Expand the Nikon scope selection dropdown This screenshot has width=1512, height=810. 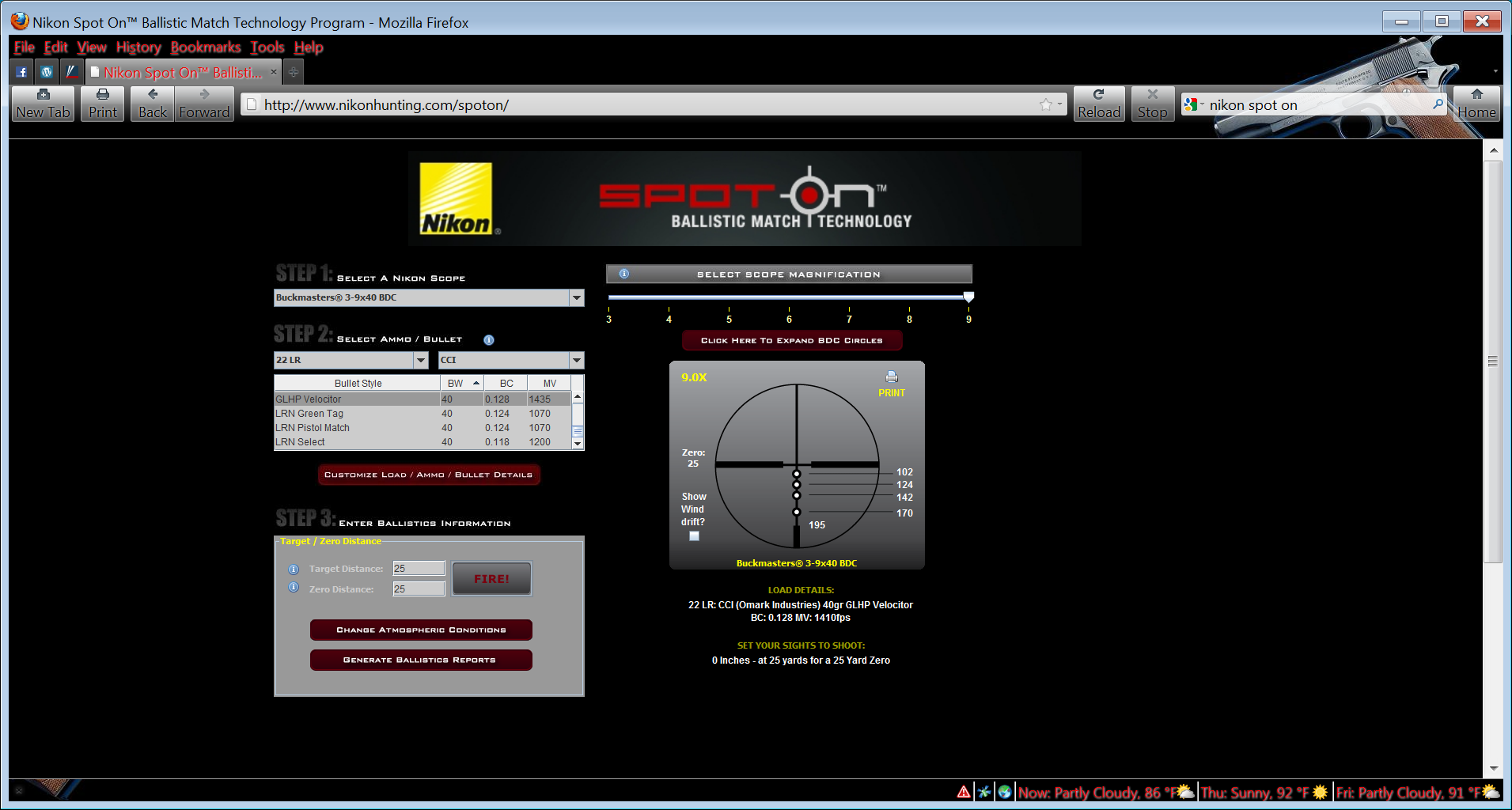click(577, 297)
